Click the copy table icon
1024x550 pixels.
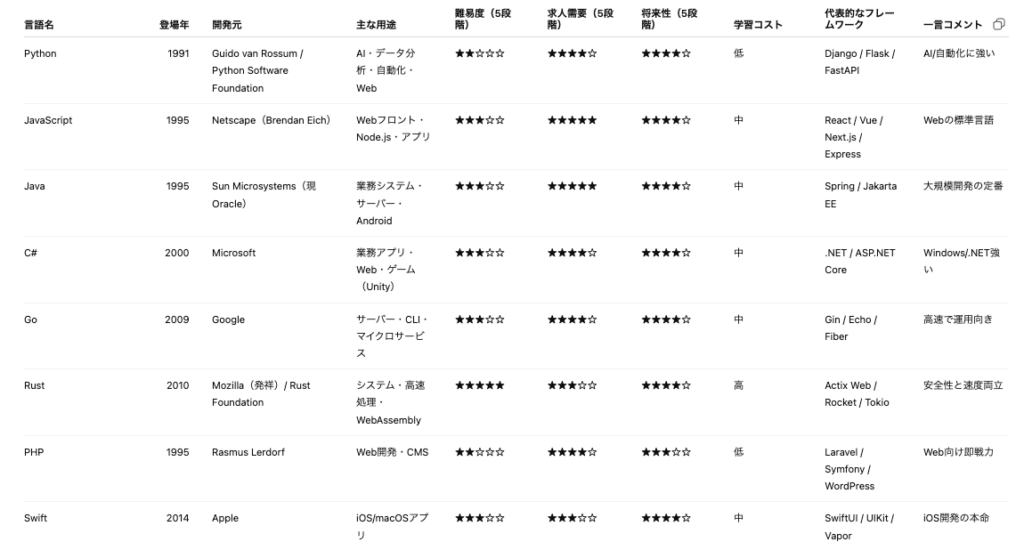click(999, 23)
